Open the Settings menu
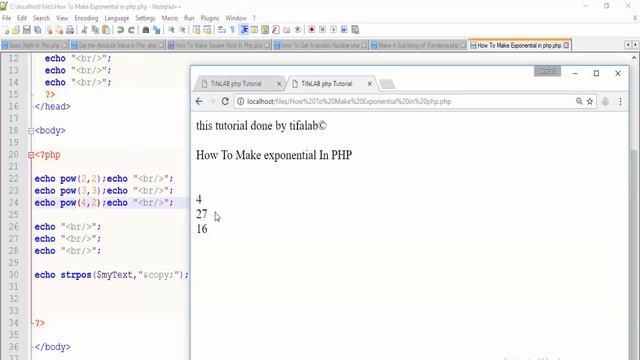The image size is (640, 360). (145, 18)
